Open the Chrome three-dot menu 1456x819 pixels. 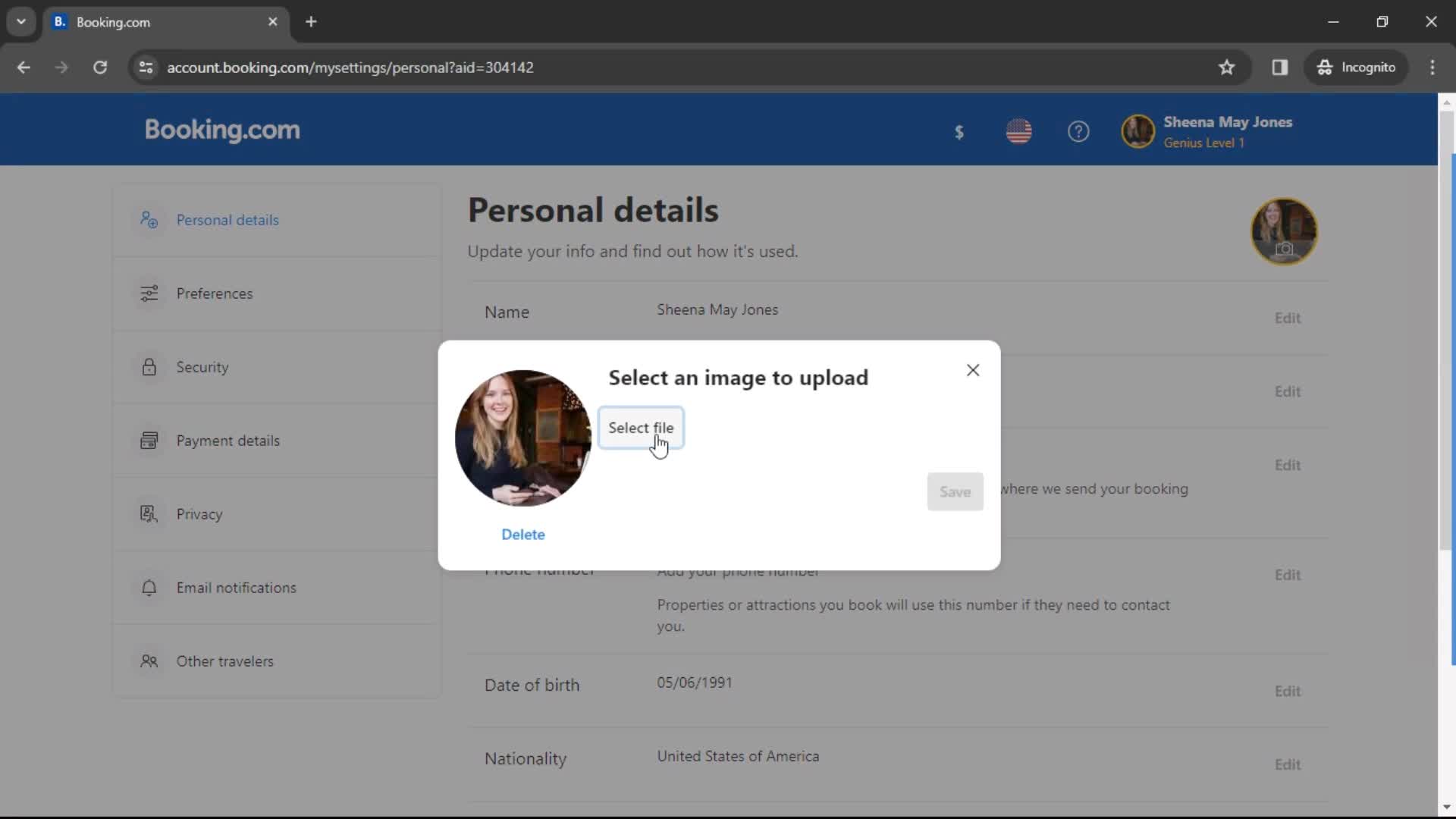[x=1432, y=67]
